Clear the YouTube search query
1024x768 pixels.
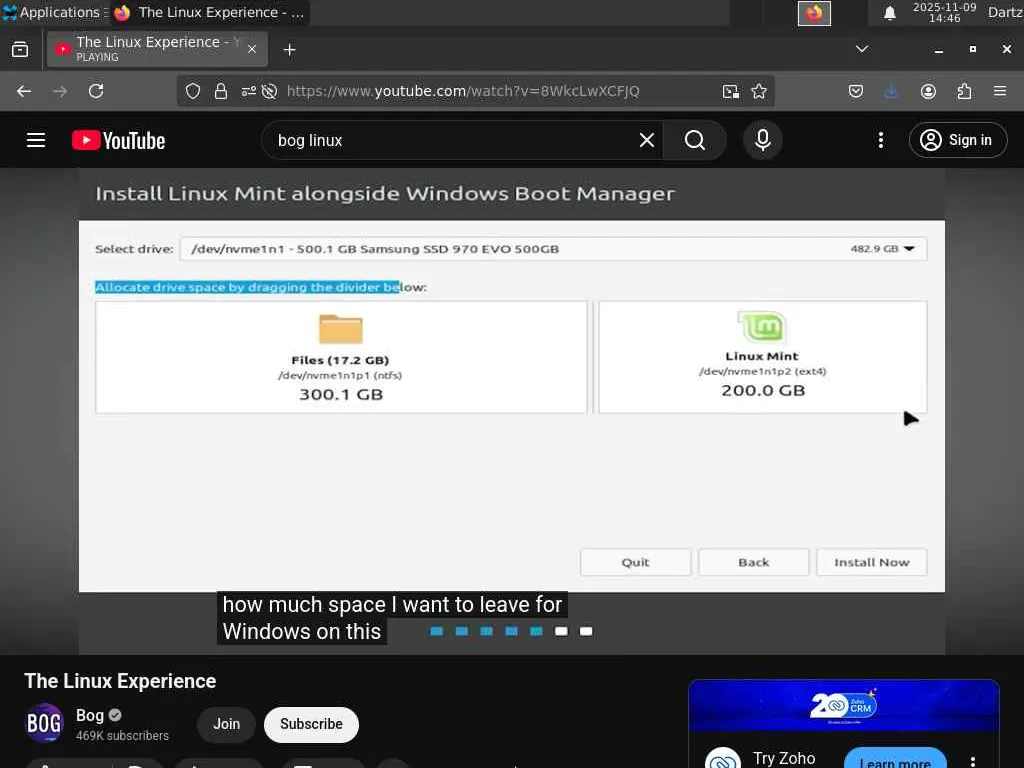[x=647, y=140]
